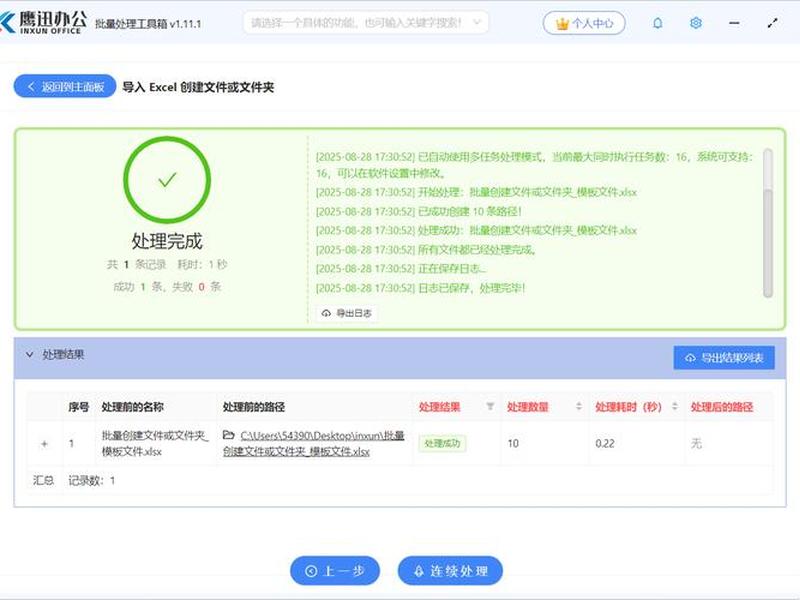This screenshot has height=600, width=800.
Task: Sort by 处理耗时 (秒) column arrows
Action: pos(674,406)
